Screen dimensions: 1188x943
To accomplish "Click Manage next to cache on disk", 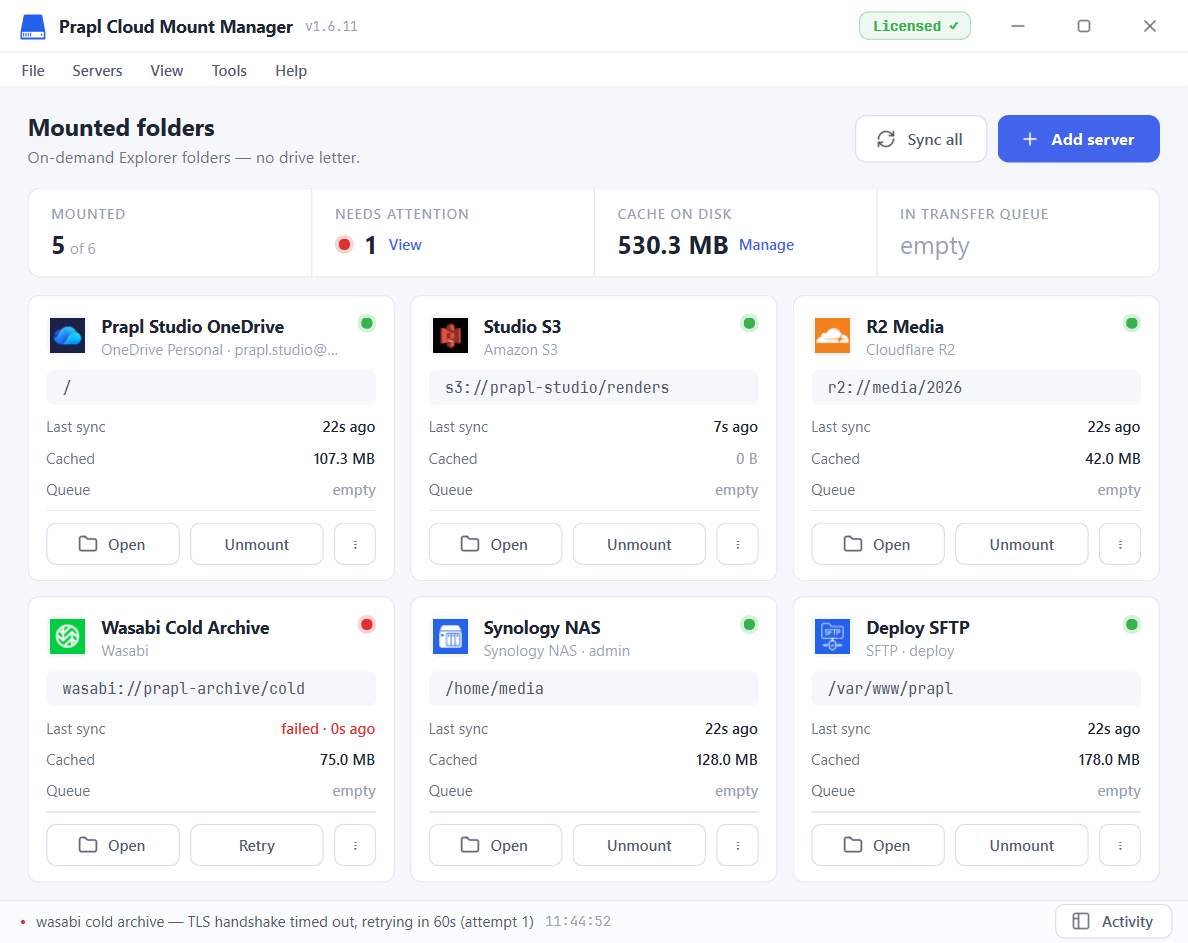I will (x=766, y=245).
